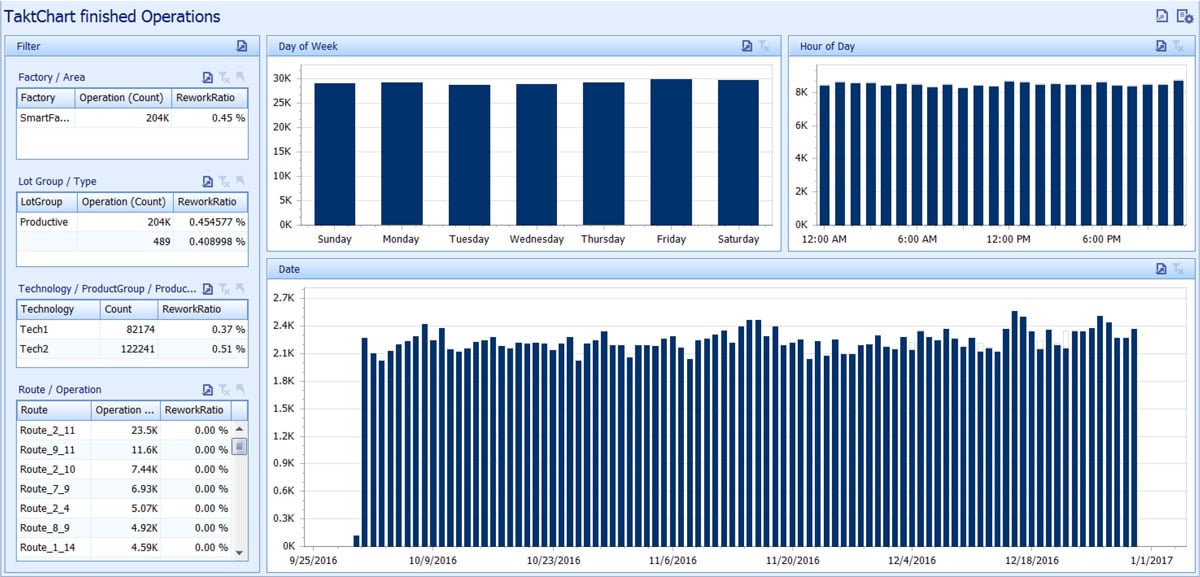Toggle the pin icon on Lot Group / Type
This screenshot has width=1200, height=577.
240,181
